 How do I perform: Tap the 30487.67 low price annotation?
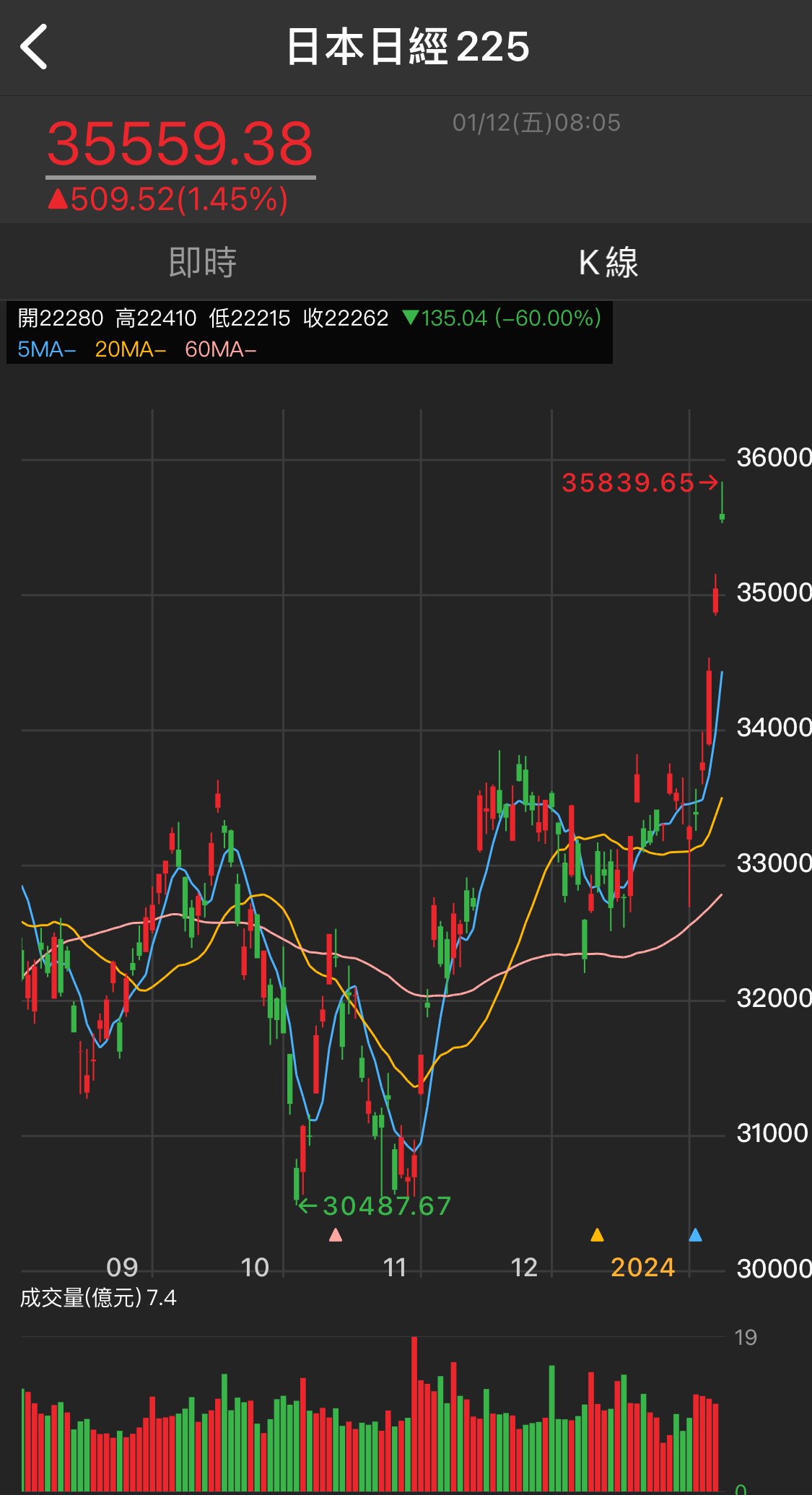[387, 1206]
